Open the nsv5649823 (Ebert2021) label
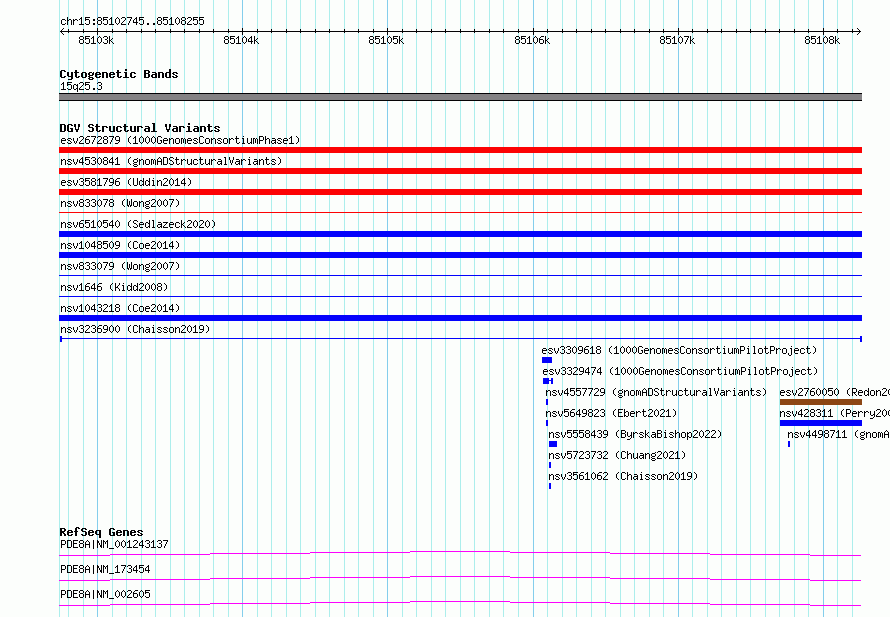Screen dimensions: 890x617 tap(611, 413)
